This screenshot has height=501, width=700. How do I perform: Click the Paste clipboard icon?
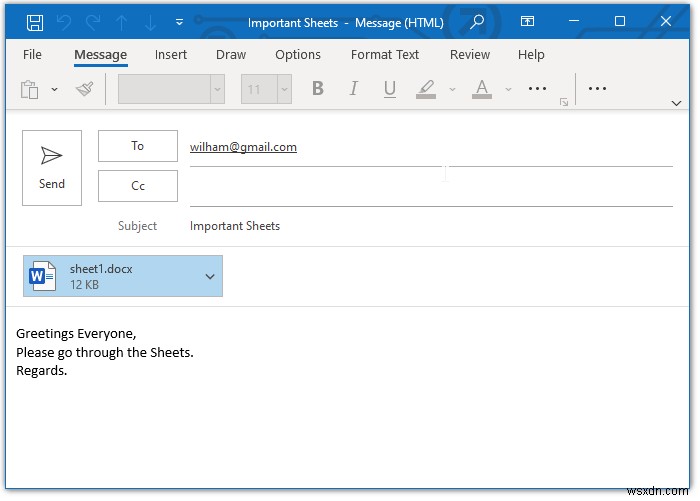click(x=29, y=89)
